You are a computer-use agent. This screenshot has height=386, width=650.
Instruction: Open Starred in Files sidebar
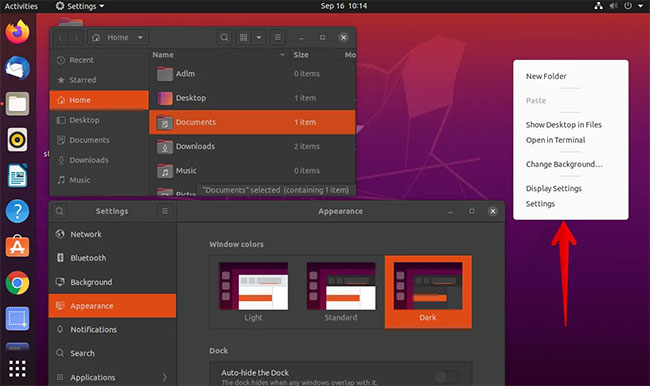(x=99, y=80)
